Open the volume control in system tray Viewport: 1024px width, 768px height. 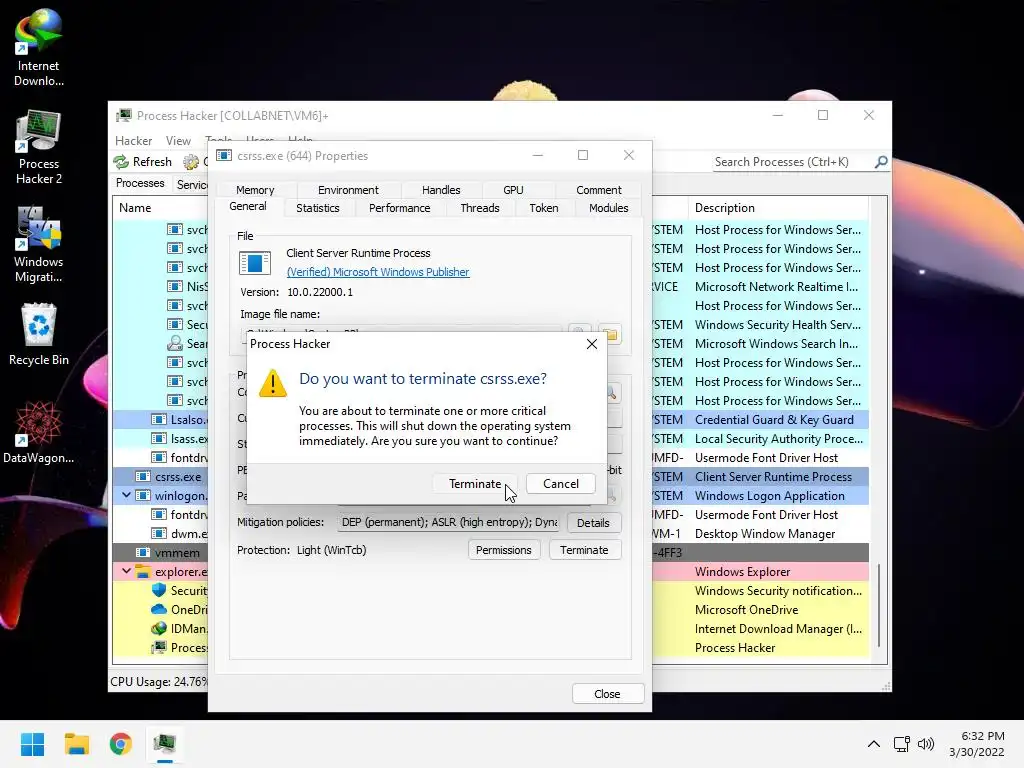coord(925,744)
